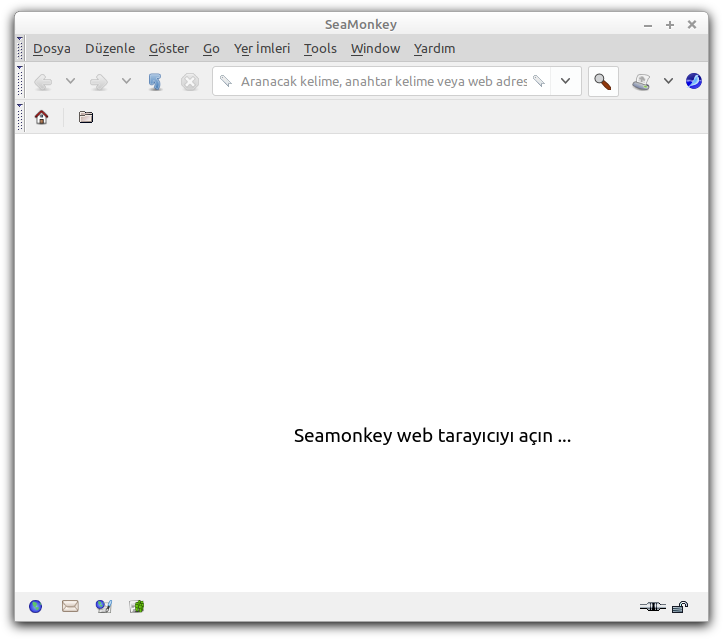
Task: Open the Bookmarks folder icon
Action: (86, 118)
